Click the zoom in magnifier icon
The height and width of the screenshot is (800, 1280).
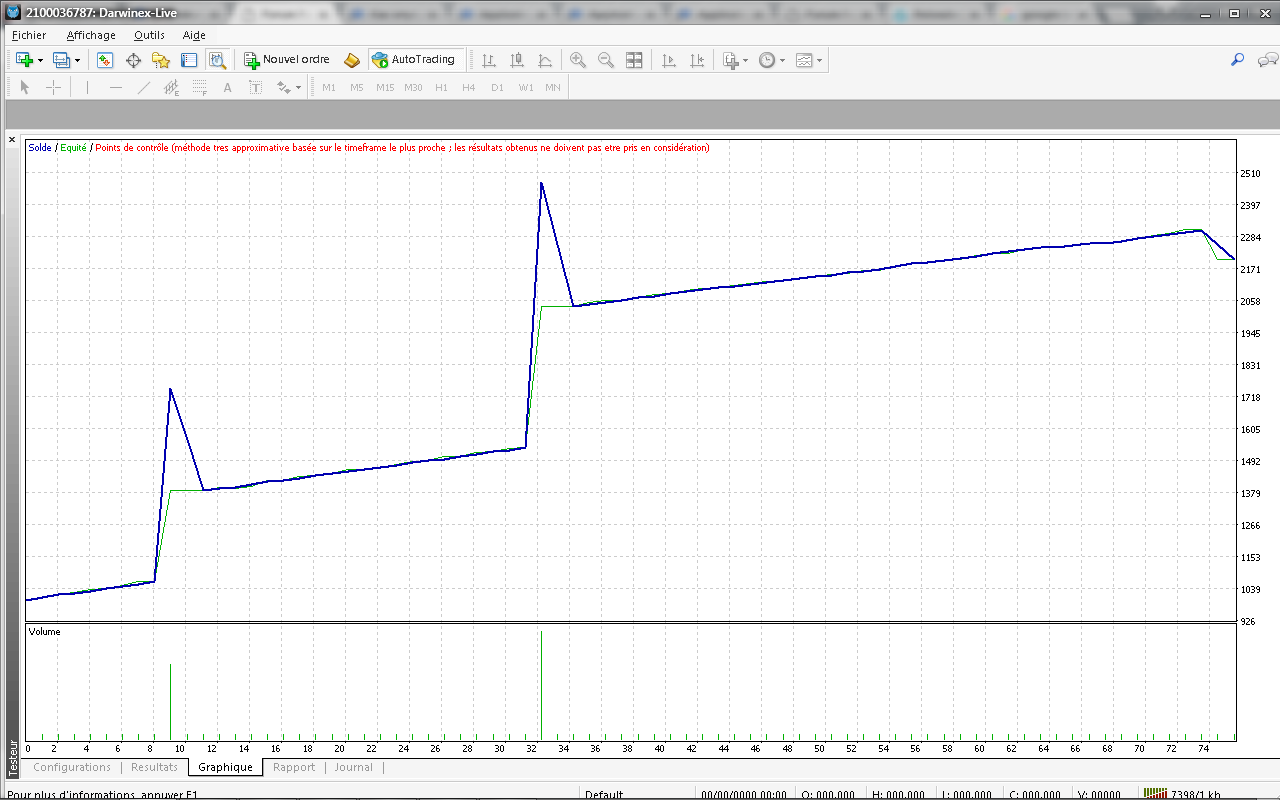coord(578,60)
